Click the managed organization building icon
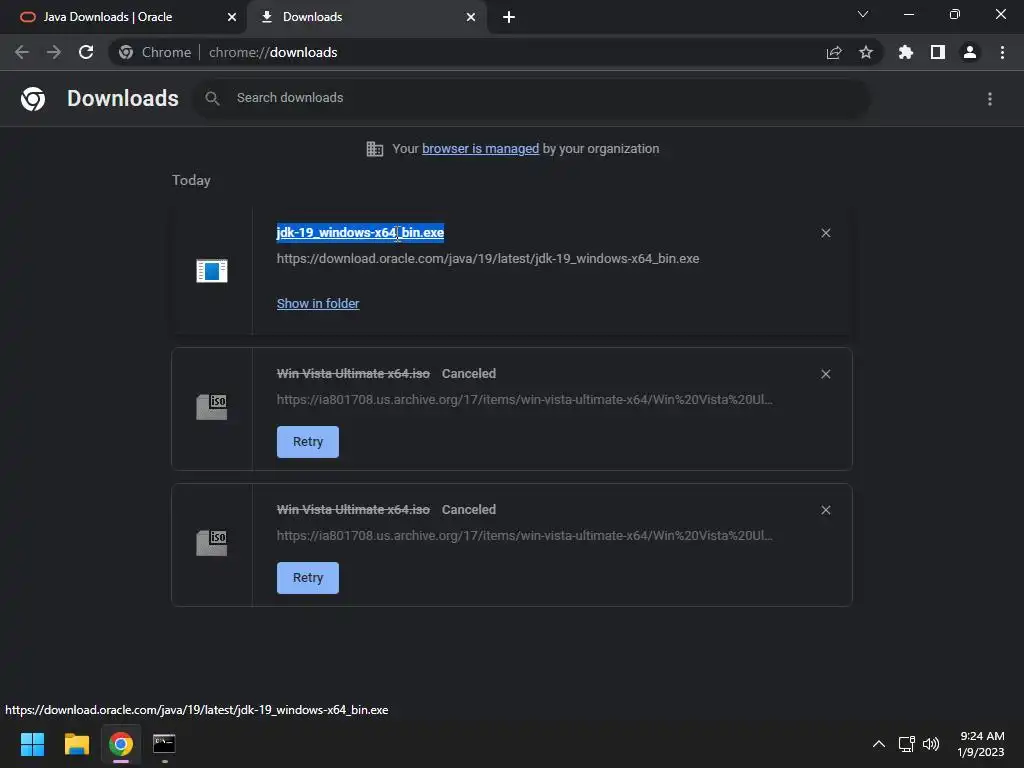1024x768 pixels. click(375, 149)
